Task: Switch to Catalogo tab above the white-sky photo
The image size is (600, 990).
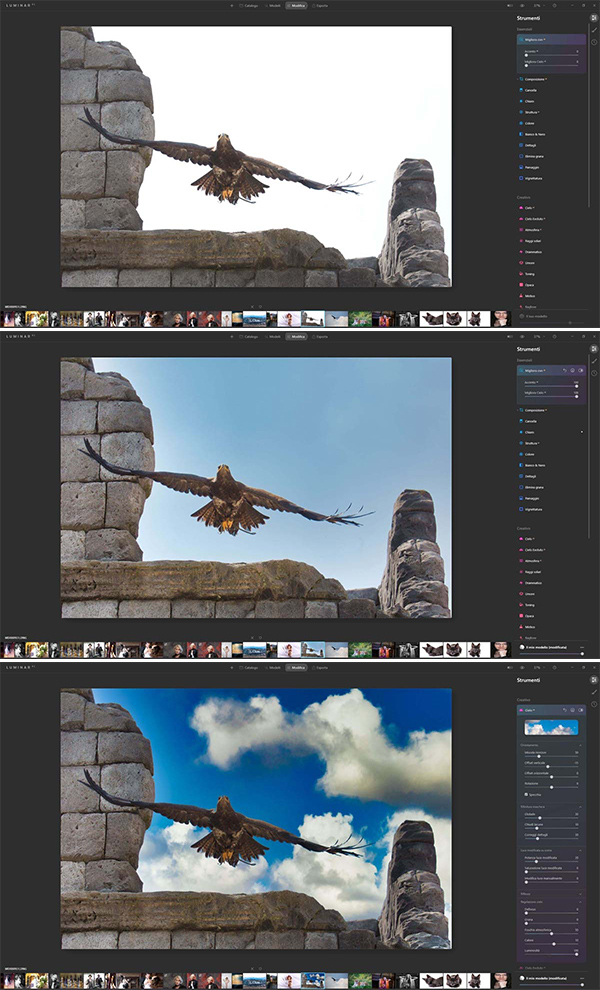Action: 250,5
